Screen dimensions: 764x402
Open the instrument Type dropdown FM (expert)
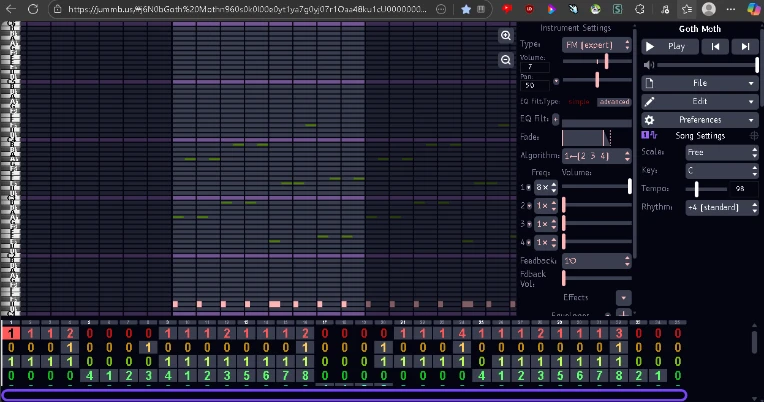[x=597, y=45]
